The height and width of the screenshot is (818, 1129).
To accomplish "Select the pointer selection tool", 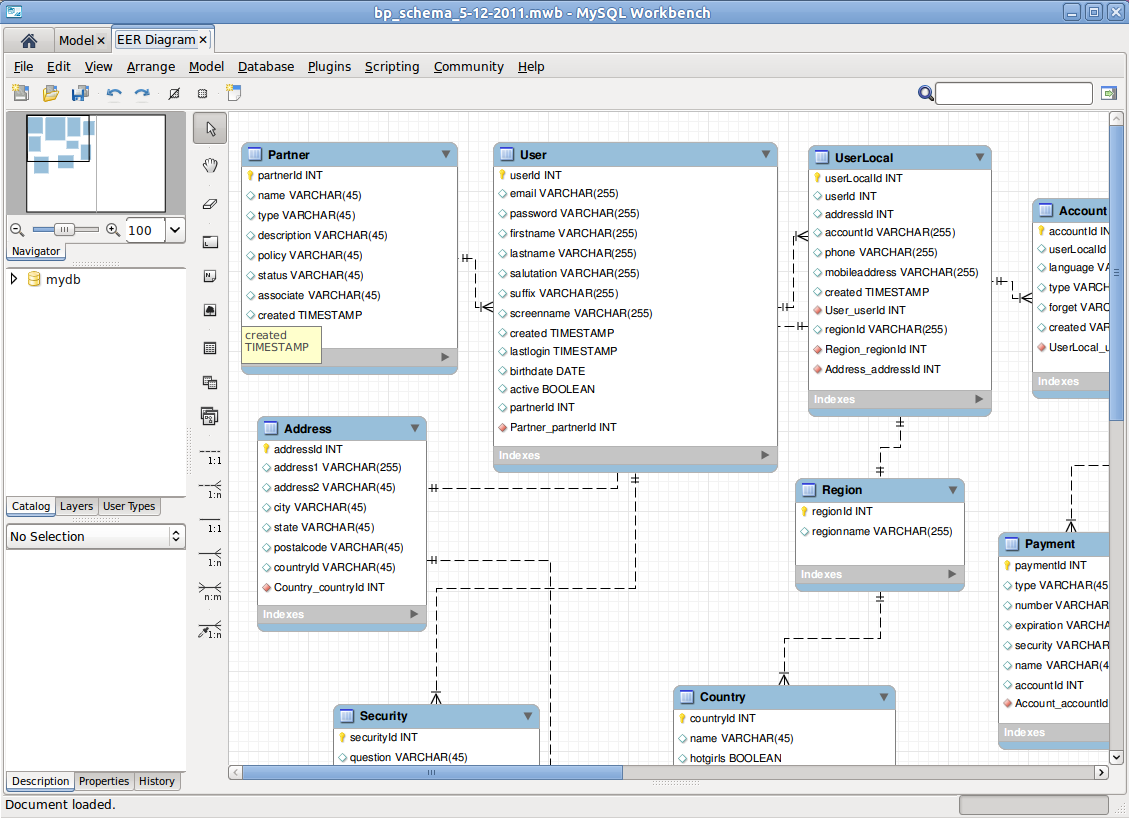I will 210,128.
